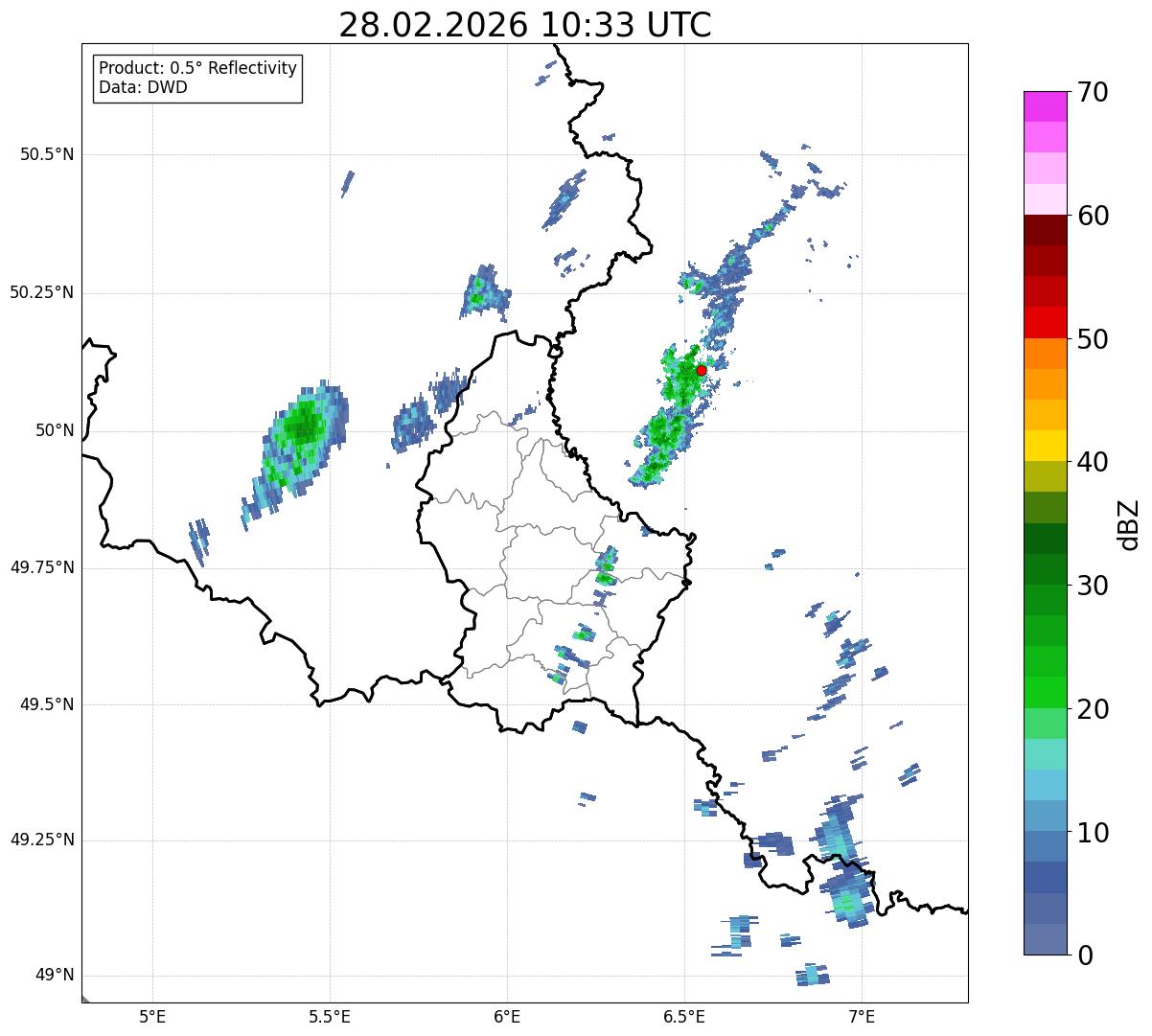
Task: Click the 6.5°E longitude label
Action: tap(685, 1016)
